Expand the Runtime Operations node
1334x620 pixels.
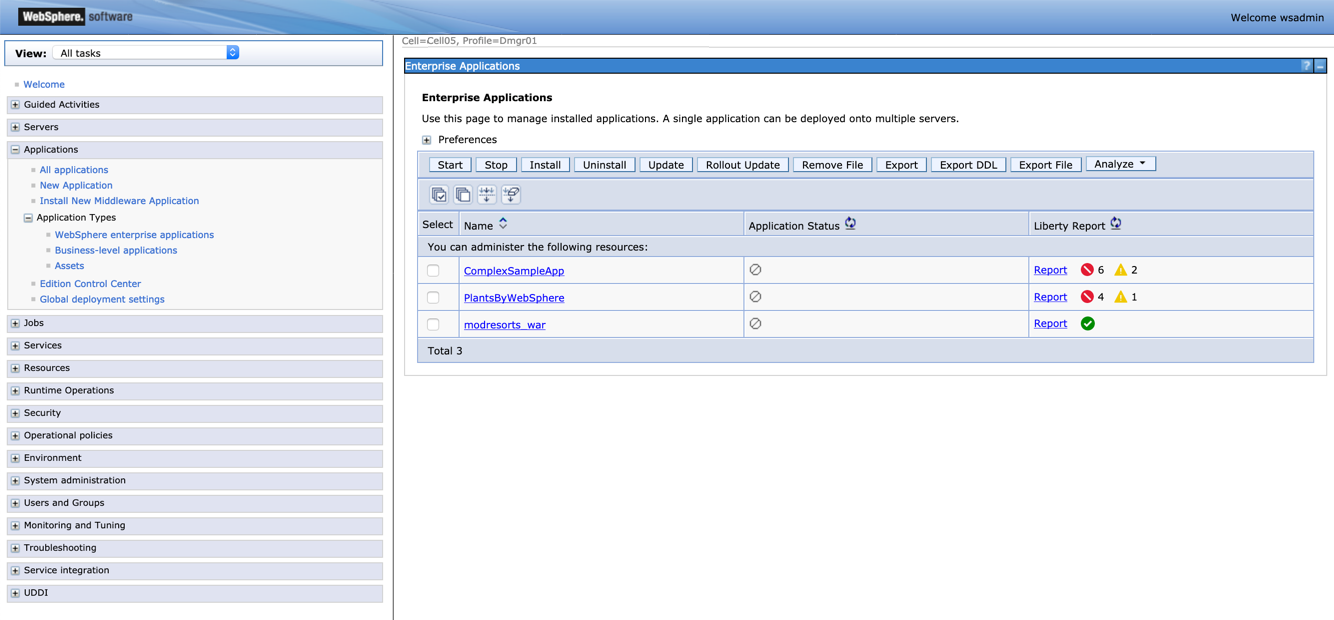pos(15,391)
